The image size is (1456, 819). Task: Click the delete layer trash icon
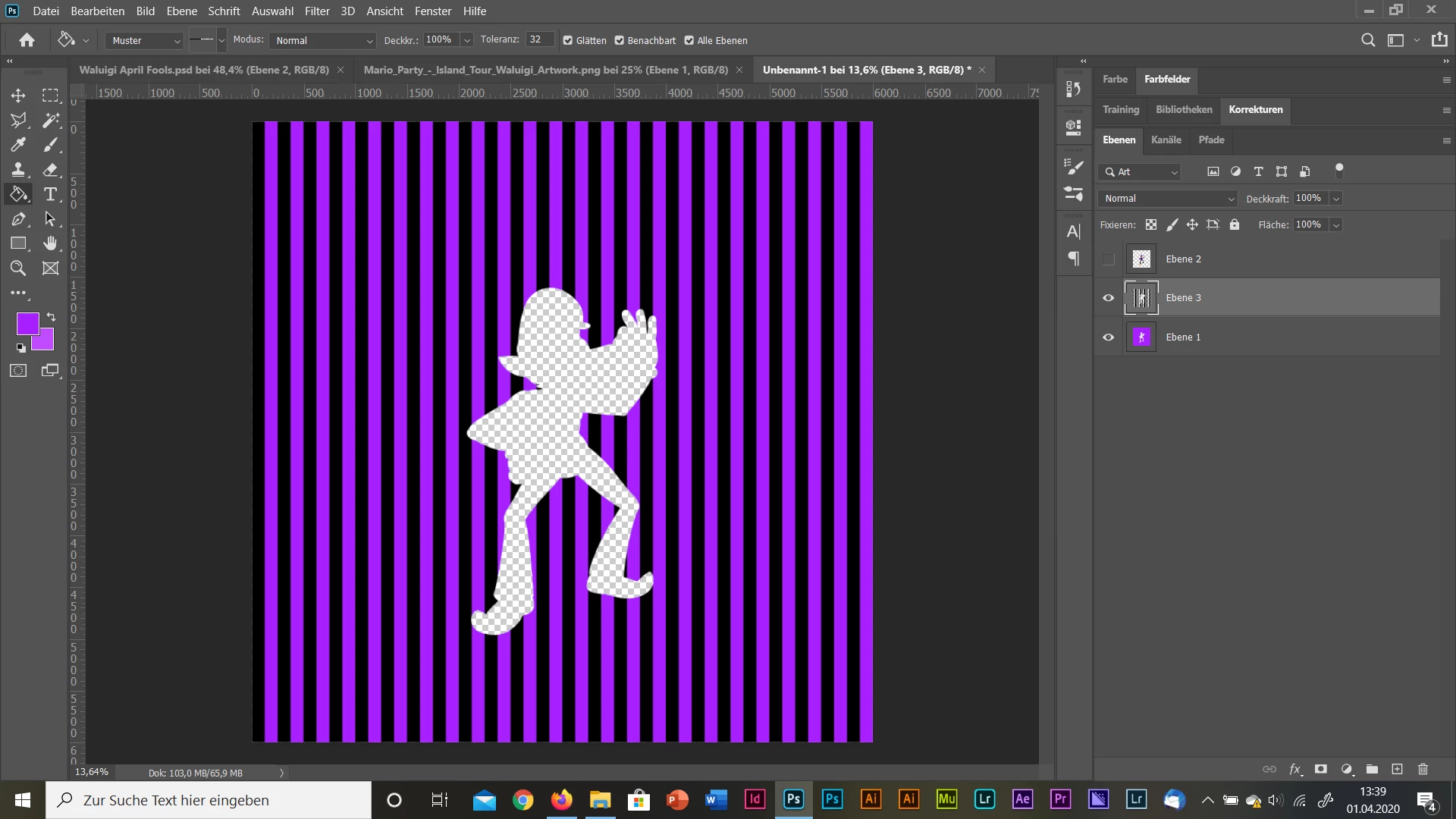pos(1423,769)
